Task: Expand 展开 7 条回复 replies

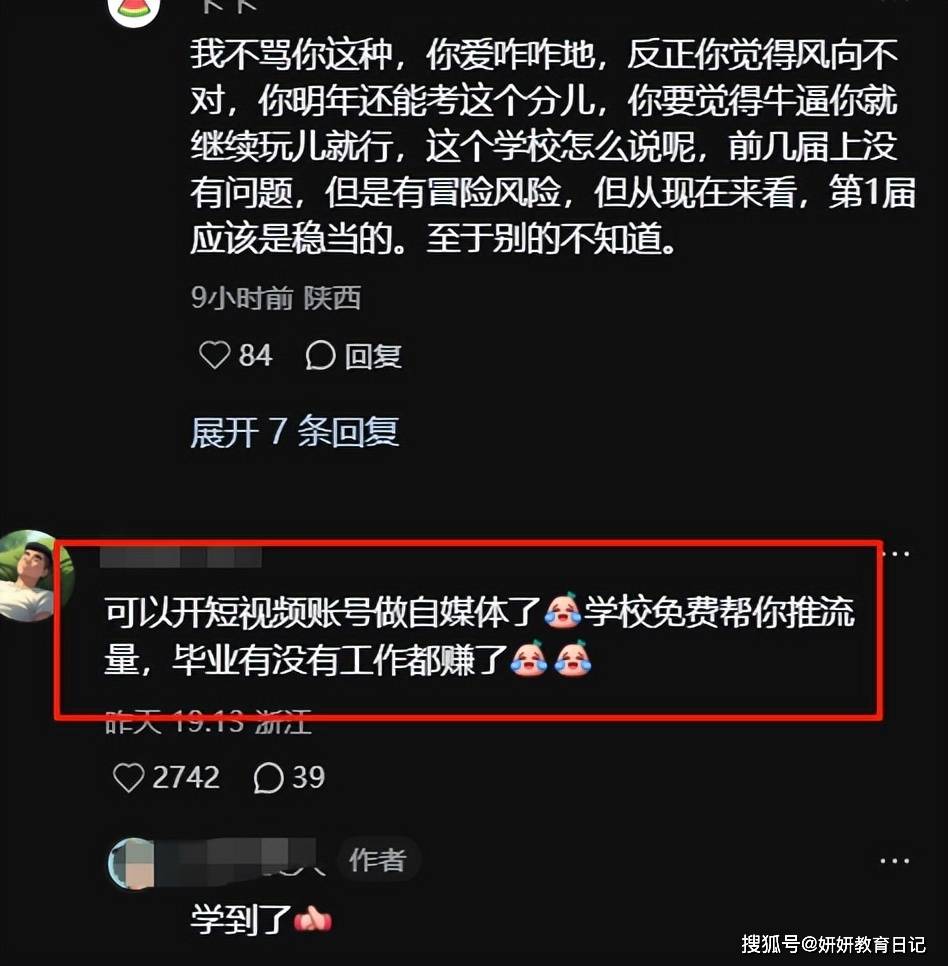Action: click(295, 431)
